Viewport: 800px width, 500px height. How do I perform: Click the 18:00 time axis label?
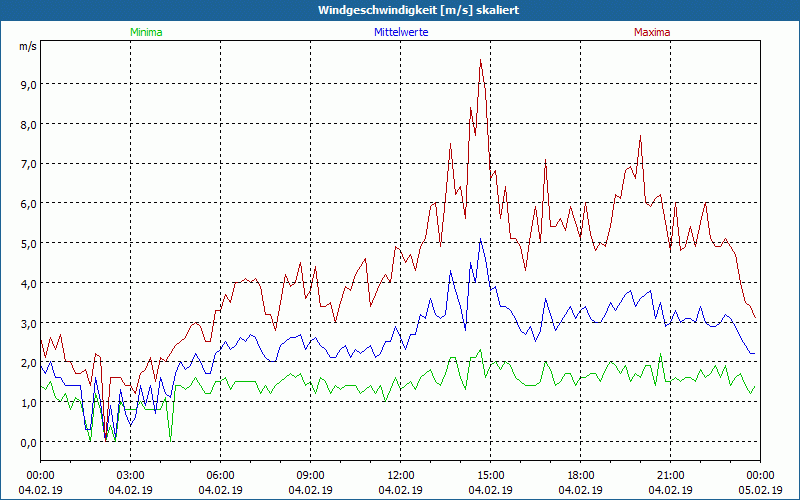tap(581, 476)
